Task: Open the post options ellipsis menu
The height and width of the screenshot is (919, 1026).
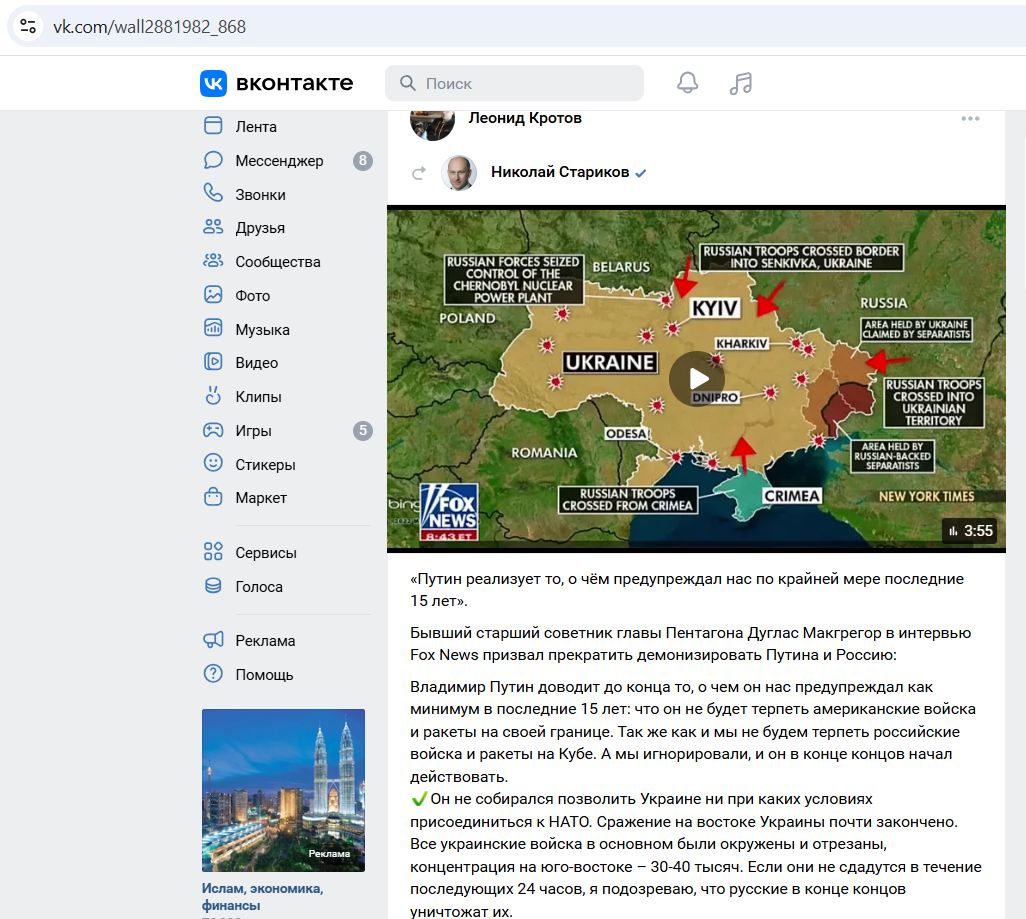Action: (969, 117)
